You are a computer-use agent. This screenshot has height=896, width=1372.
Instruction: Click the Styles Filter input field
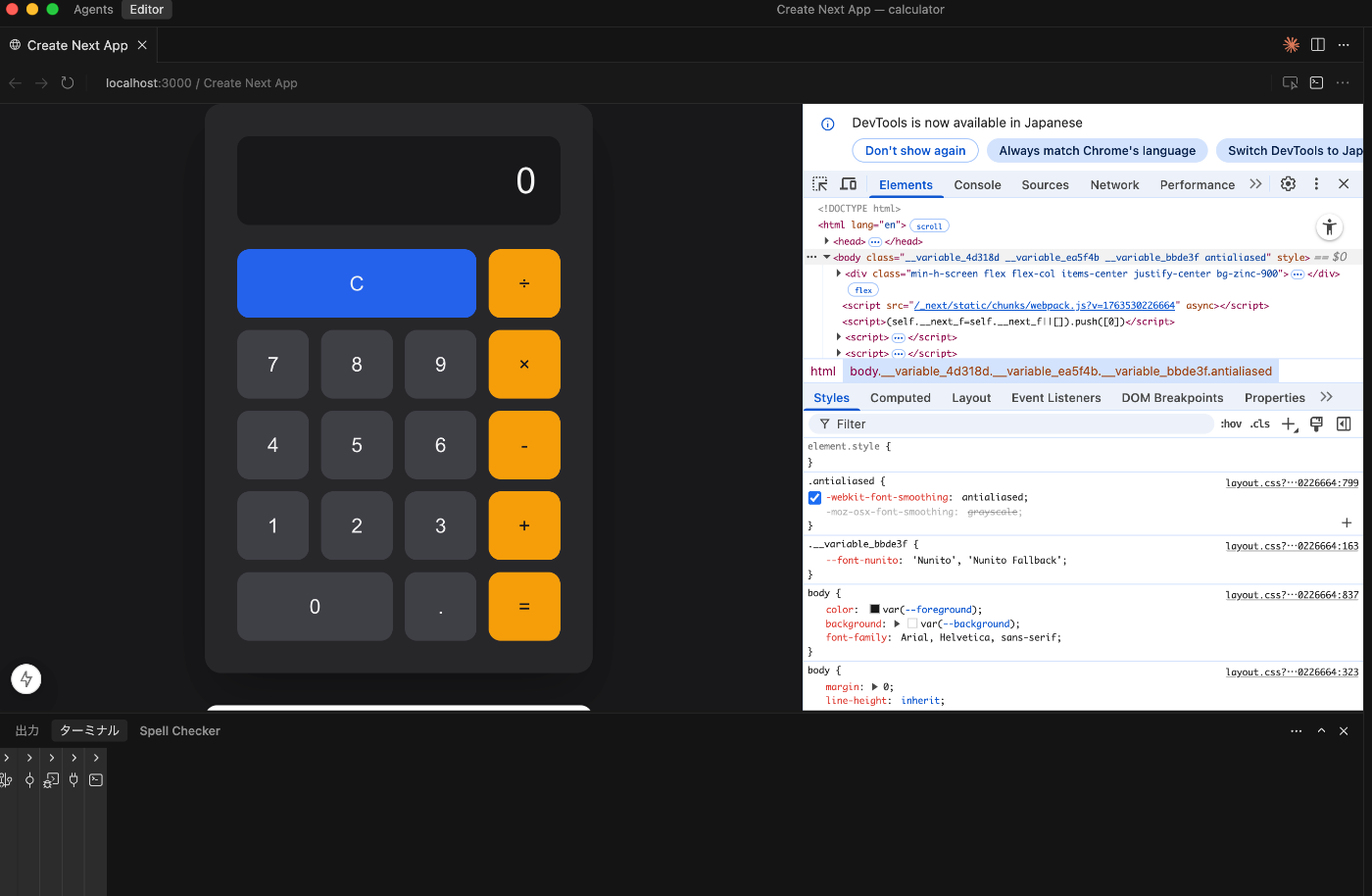pyautogui.click(x=1012, y=424)
